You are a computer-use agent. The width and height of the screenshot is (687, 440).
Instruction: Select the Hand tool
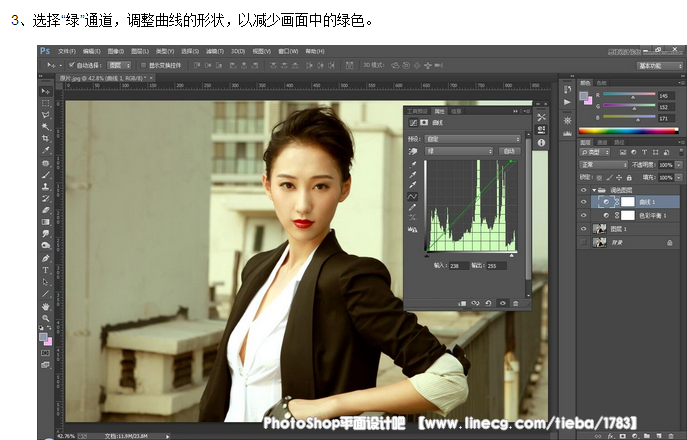tap(46, 306)
